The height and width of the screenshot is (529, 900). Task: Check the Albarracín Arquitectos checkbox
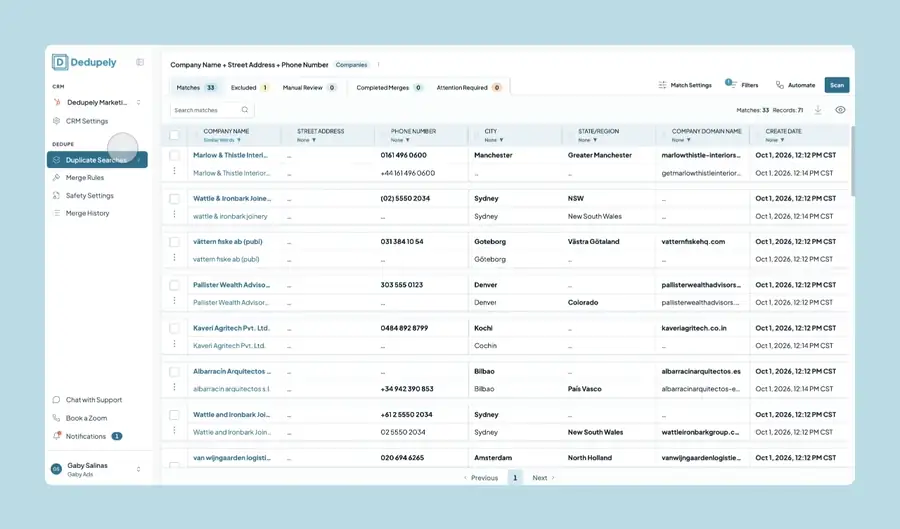[174, 371]
